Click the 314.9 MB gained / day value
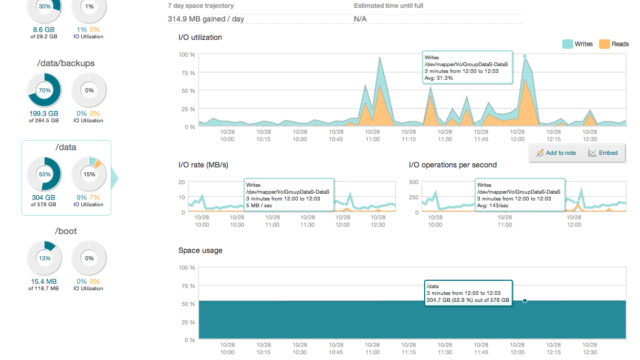This screenshot has width=640, height=360. tap(206, 19)
